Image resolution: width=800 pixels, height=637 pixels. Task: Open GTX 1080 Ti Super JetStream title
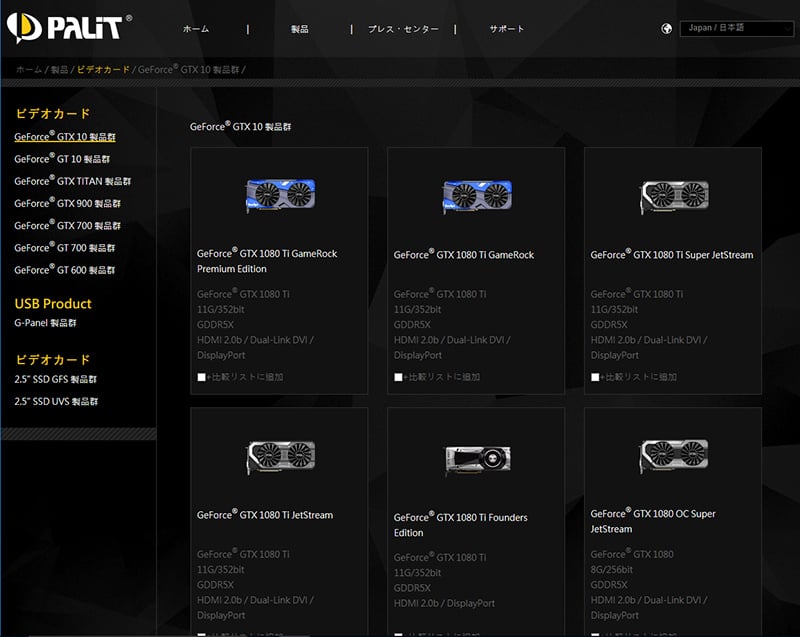tap(671, 254)
